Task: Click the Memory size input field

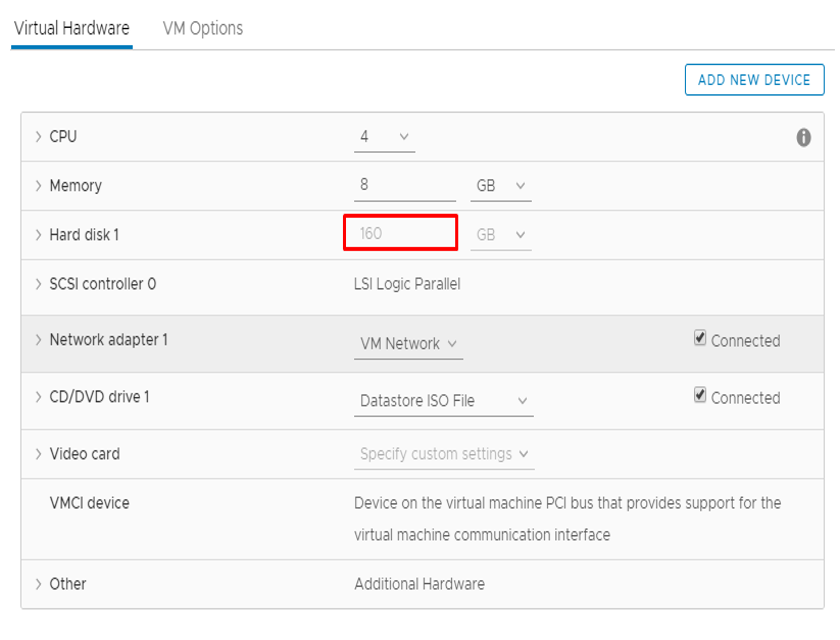Action: pos(405,186)
